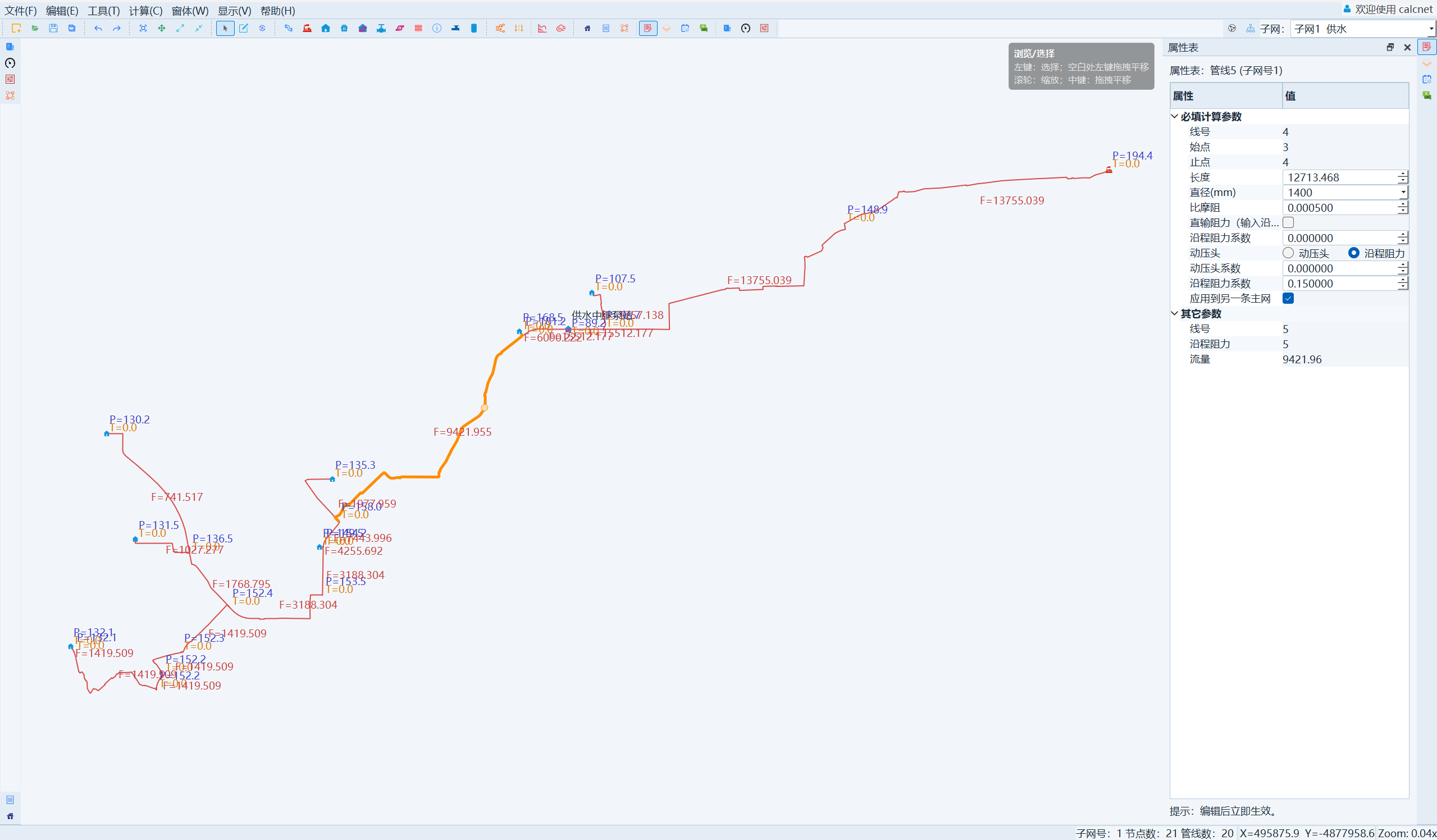Click the new file toolbar icon
The height and width of the screenshot is (840, 1437).
[16, 28]
